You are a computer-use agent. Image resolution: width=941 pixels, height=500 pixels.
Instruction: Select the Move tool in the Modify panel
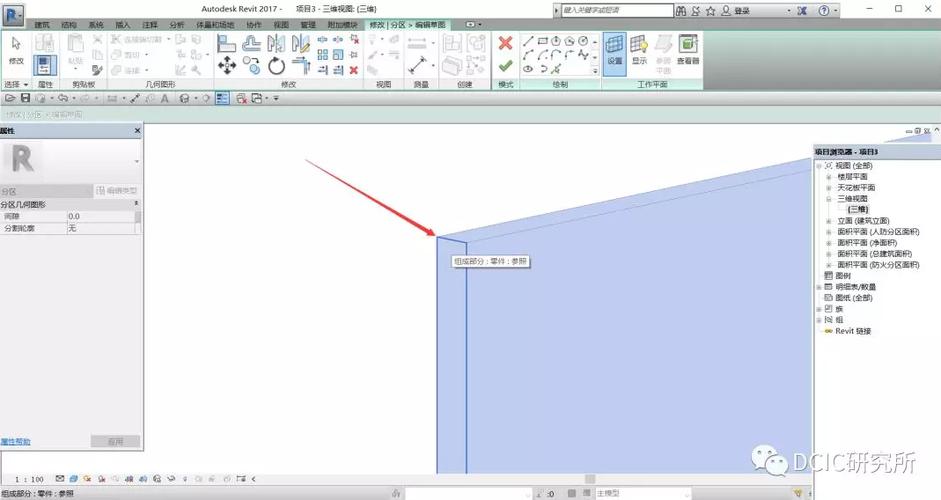pos(227,65)
